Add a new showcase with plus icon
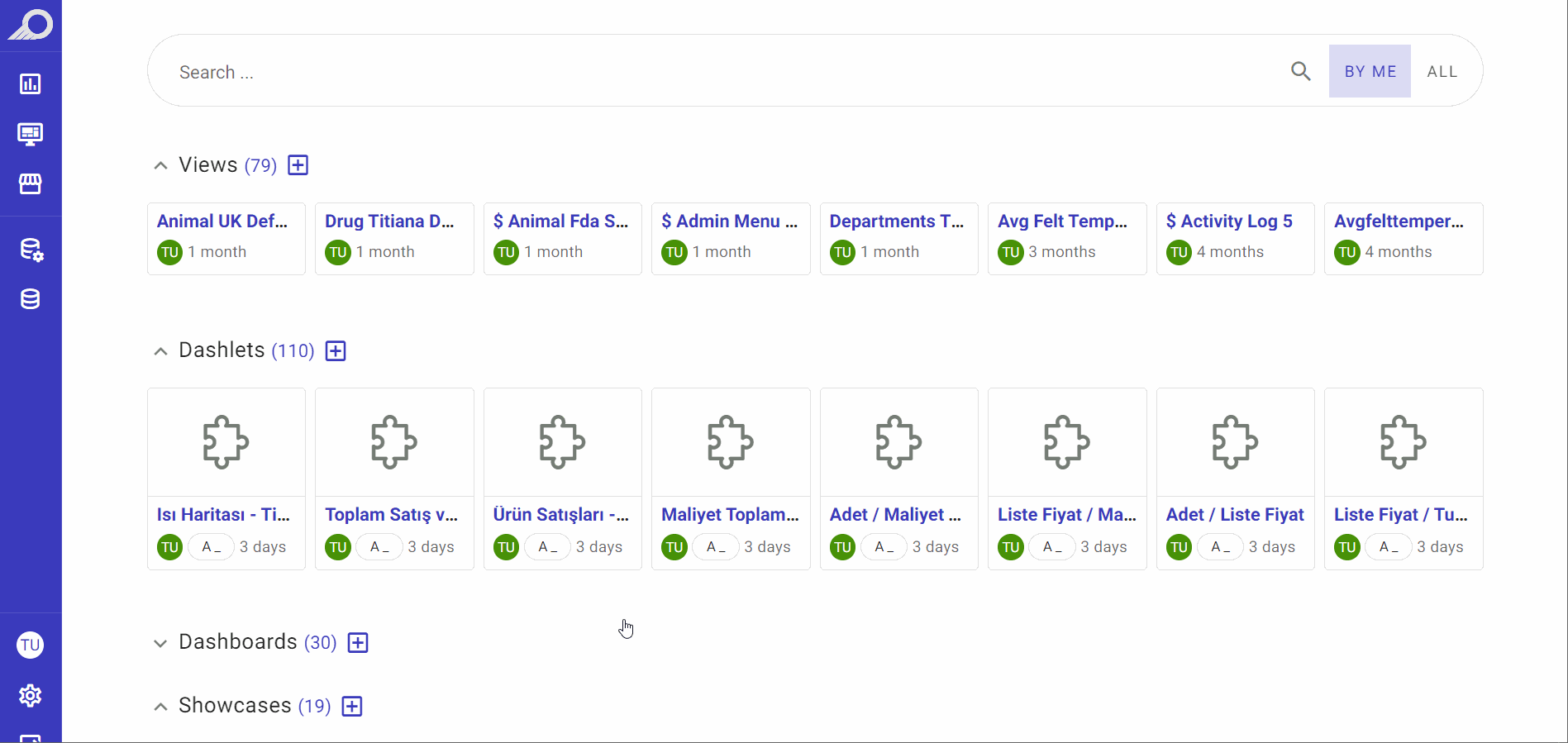The image size is (1568, 743). pos(352,706)
